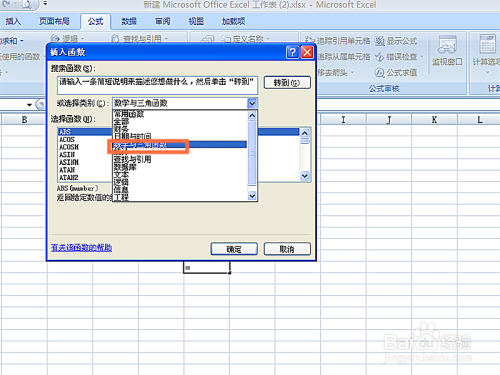This screenshot has height=375, width=500.
Task: Switch to the 插入 ribbon tab
Action: [x=13, y=22]
